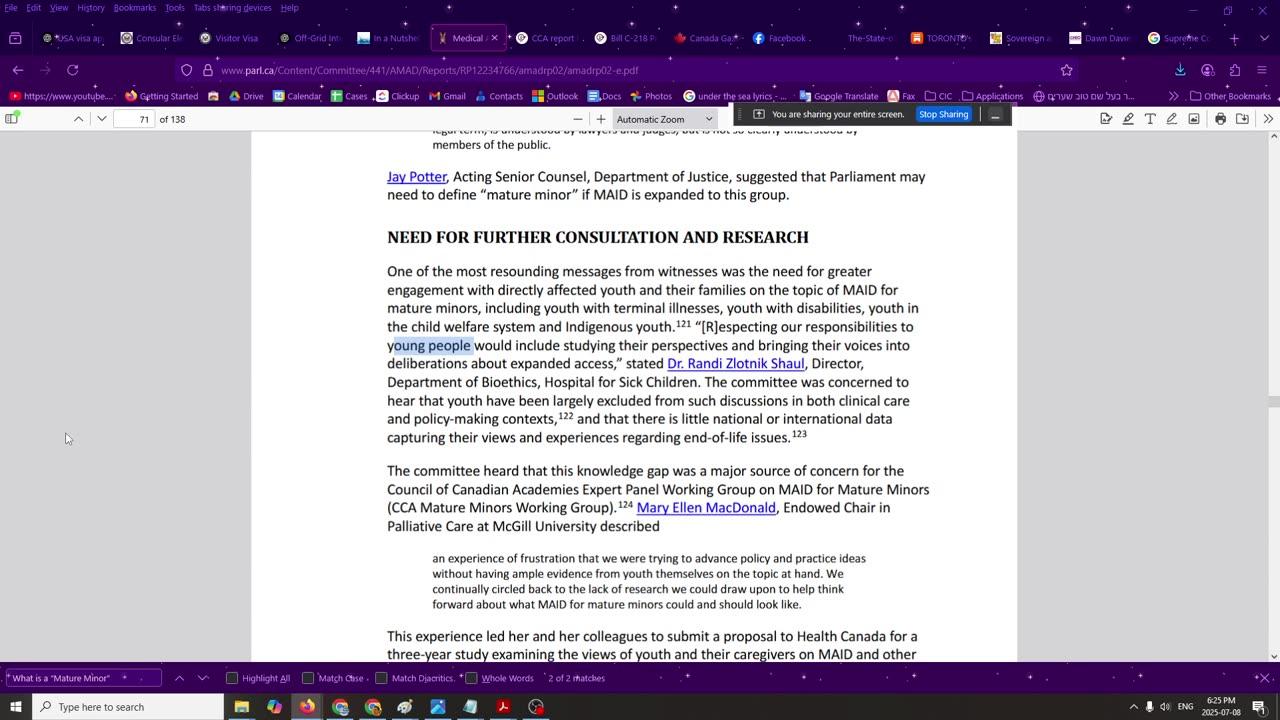This screenshot has width=1280, height=720.
Task: Go back to previous page
Action: pos(18,70)
